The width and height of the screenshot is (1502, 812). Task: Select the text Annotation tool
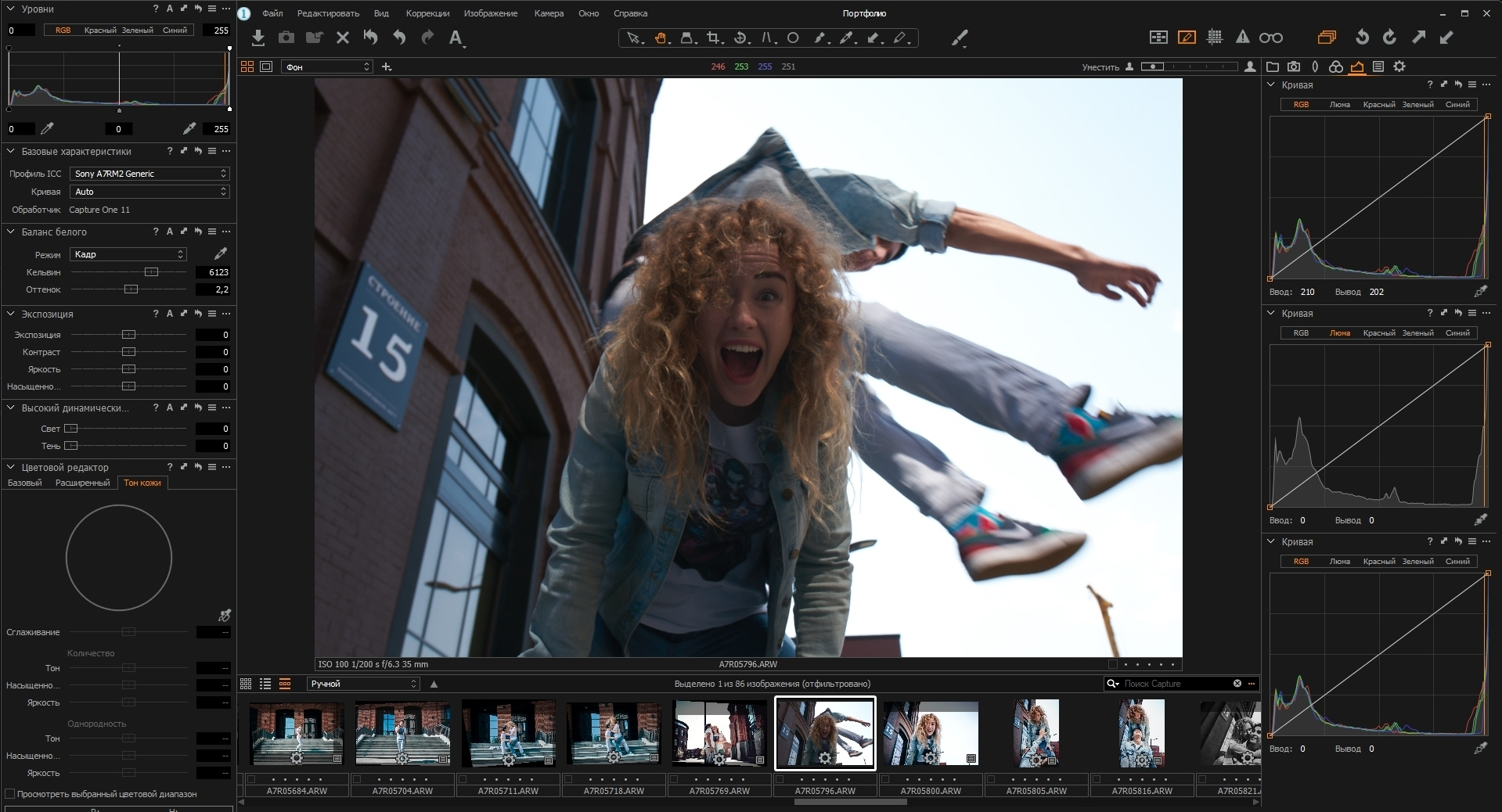pos(456,38)
